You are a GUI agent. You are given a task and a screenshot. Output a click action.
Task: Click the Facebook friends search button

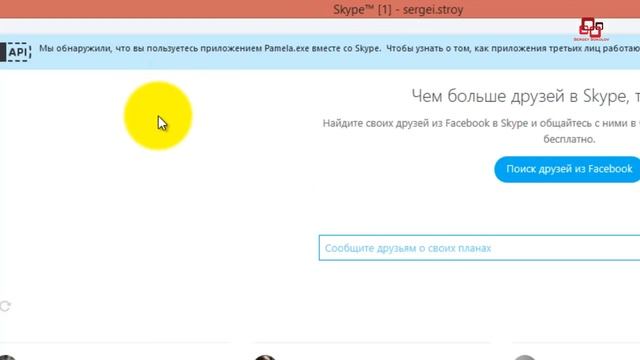coord(567,169)
